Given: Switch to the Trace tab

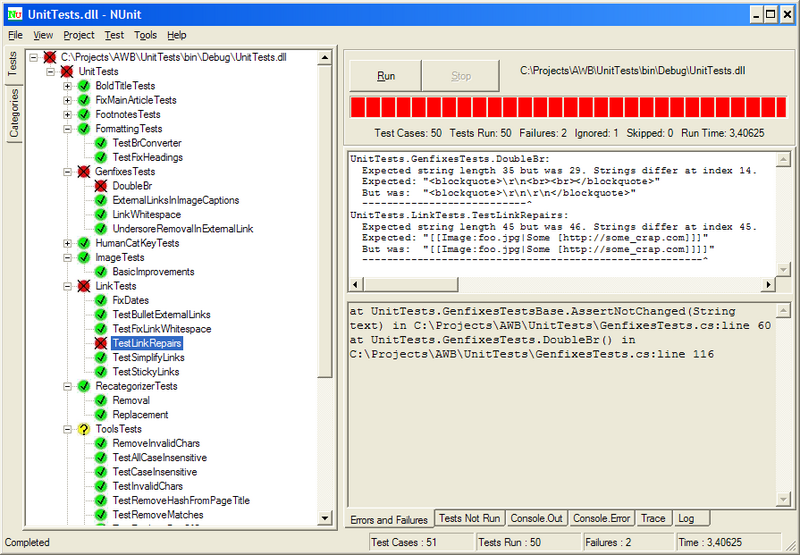Looking at the screenshot, I should pyautogui.click(x=653, y=518).
